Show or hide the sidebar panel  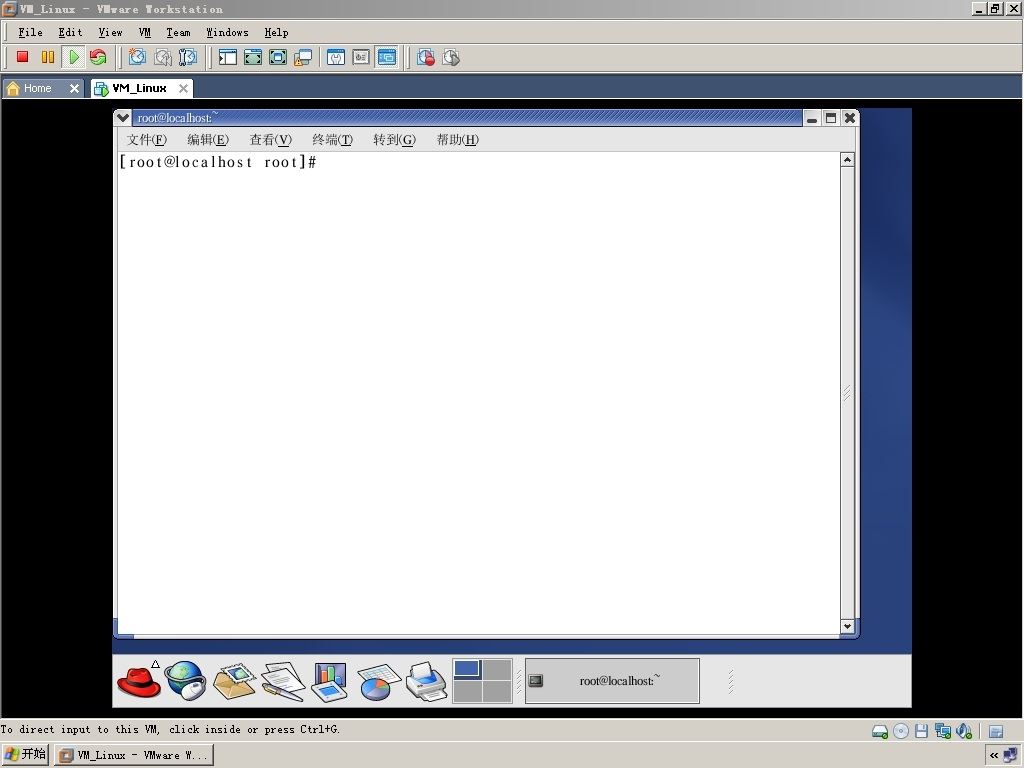(228, 57)
